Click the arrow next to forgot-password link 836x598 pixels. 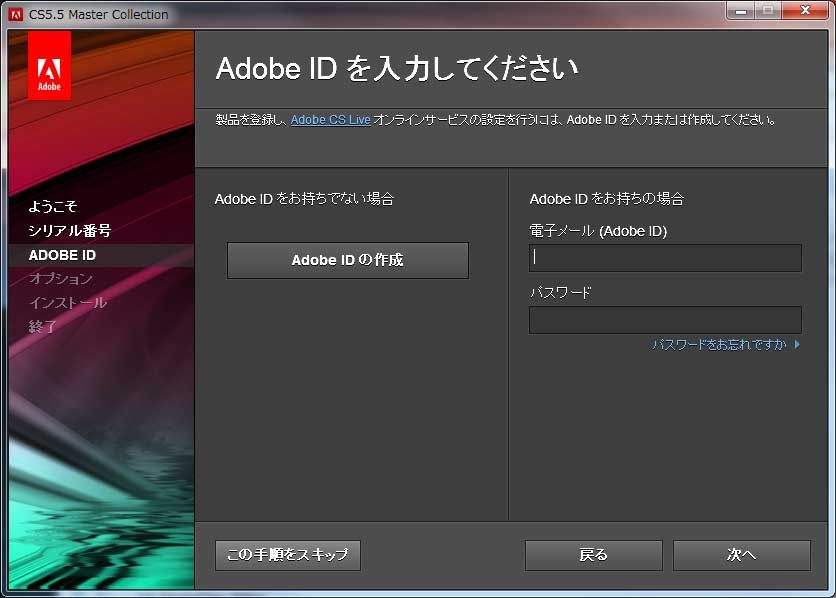[x=797, y=344]
